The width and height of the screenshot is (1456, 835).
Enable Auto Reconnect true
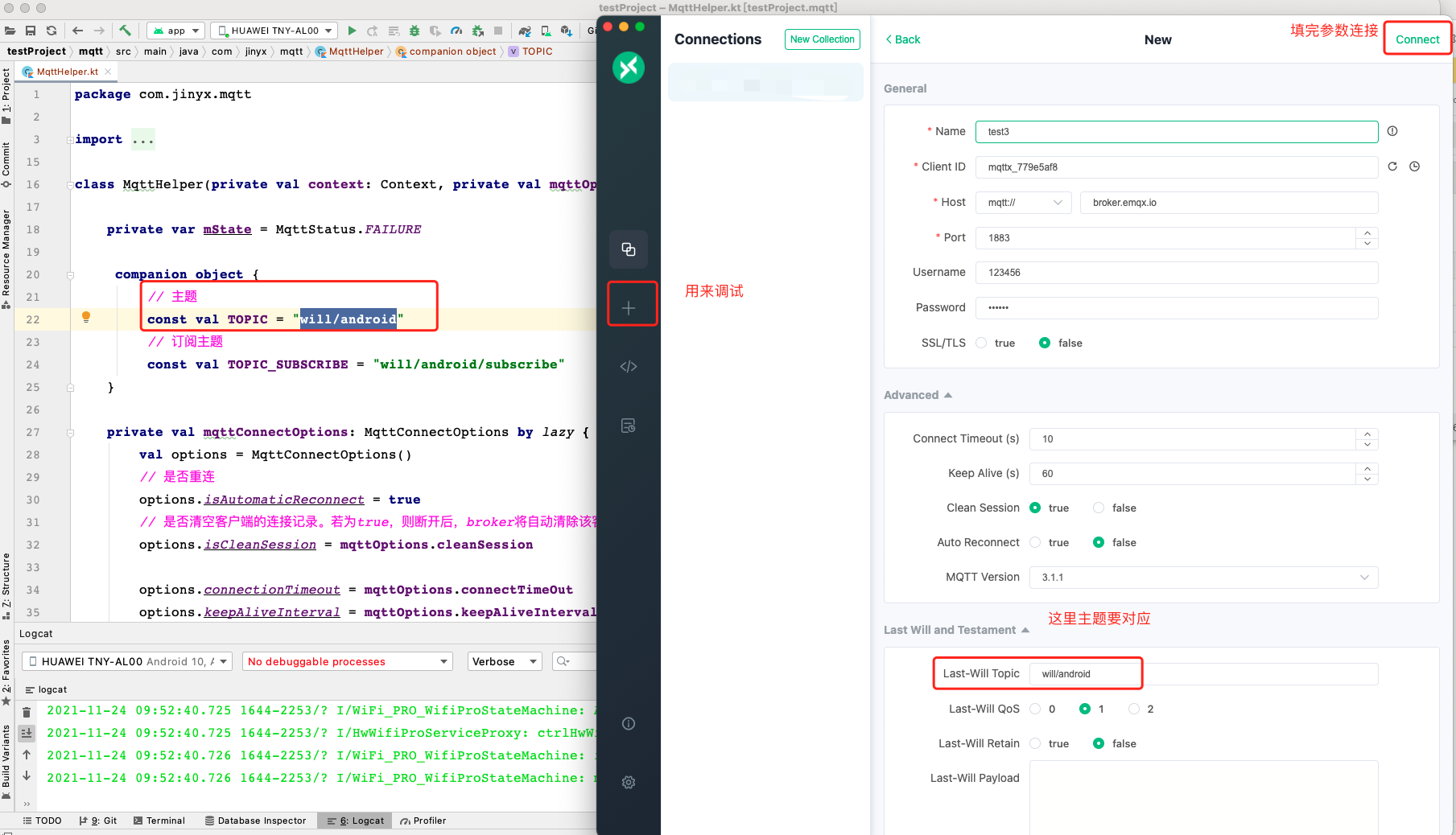(x=1035, y=542)
